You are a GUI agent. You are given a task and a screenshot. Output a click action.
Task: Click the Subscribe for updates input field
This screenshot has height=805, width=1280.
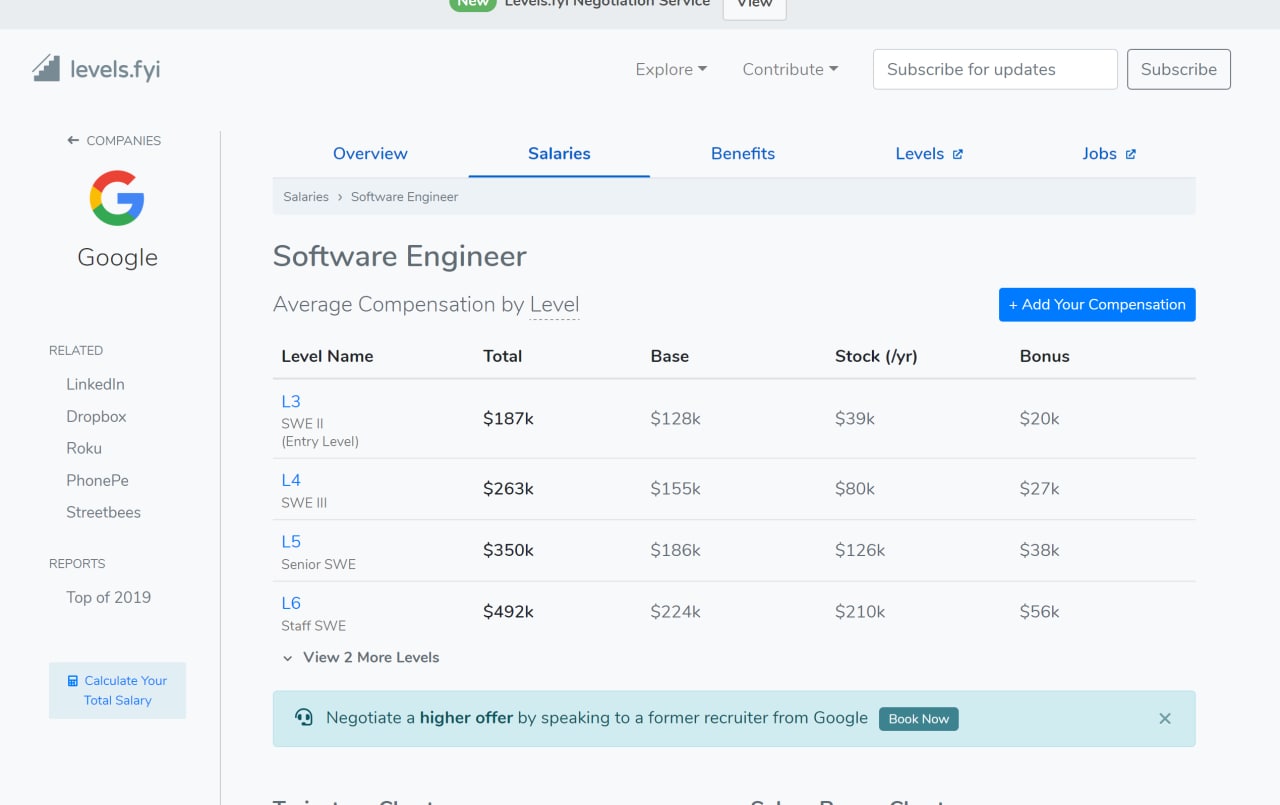coord(995,69)
